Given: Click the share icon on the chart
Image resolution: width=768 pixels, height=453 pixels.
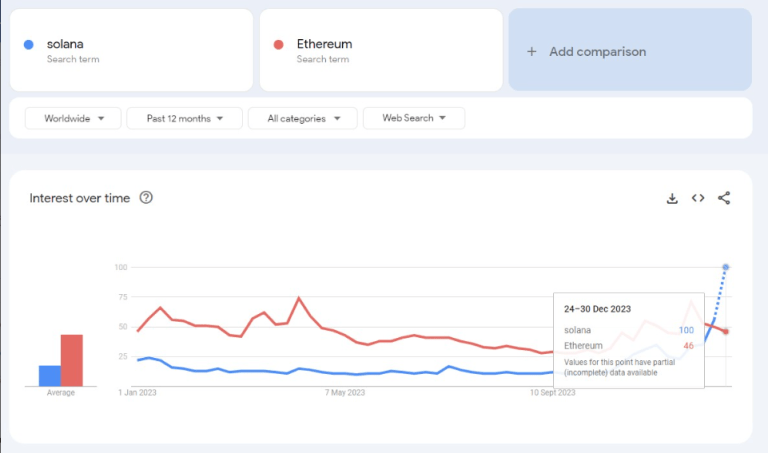Looking at the screenshot, I should 724,198.
